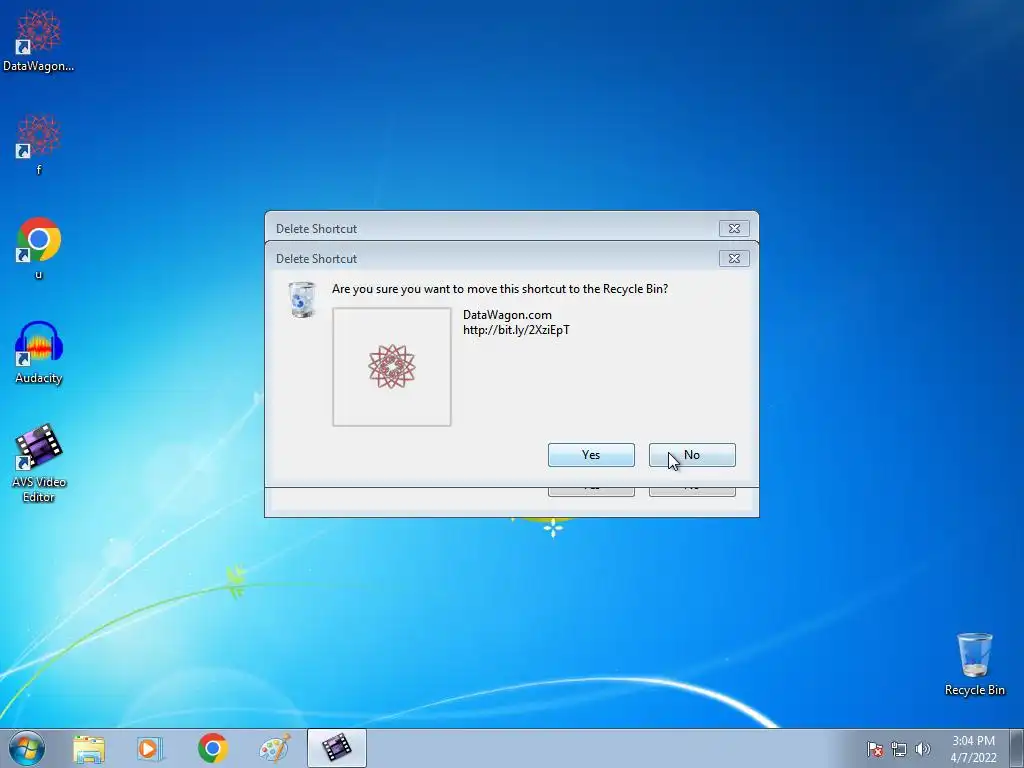Click Show desktop strip at taskbar end
The image size is (1024, 768).
click(x=1017, y=748)
